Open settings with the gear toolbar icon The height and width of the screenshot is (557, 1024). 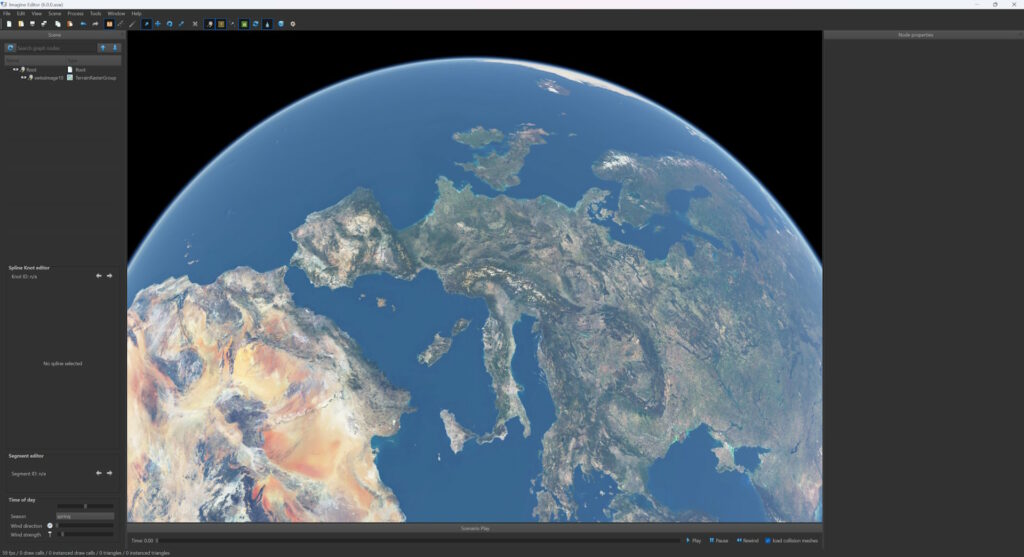point(293,24)
